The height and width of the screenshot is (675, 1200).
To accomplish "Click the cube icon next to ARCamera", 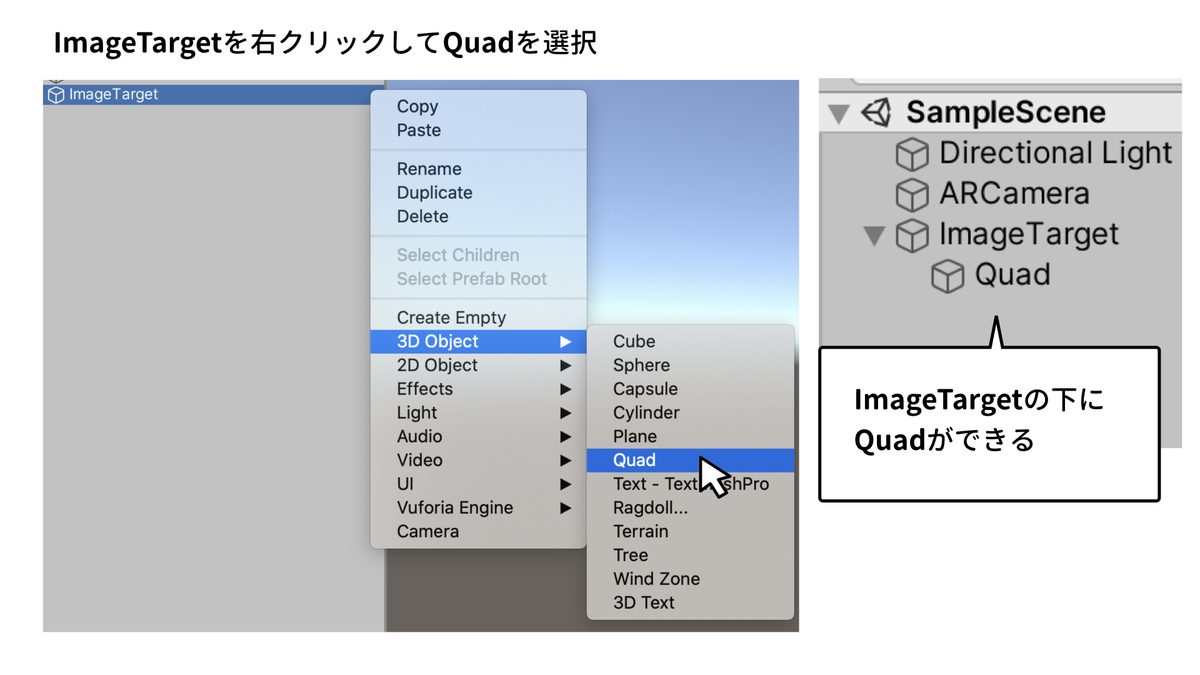I will click(913, 194).
